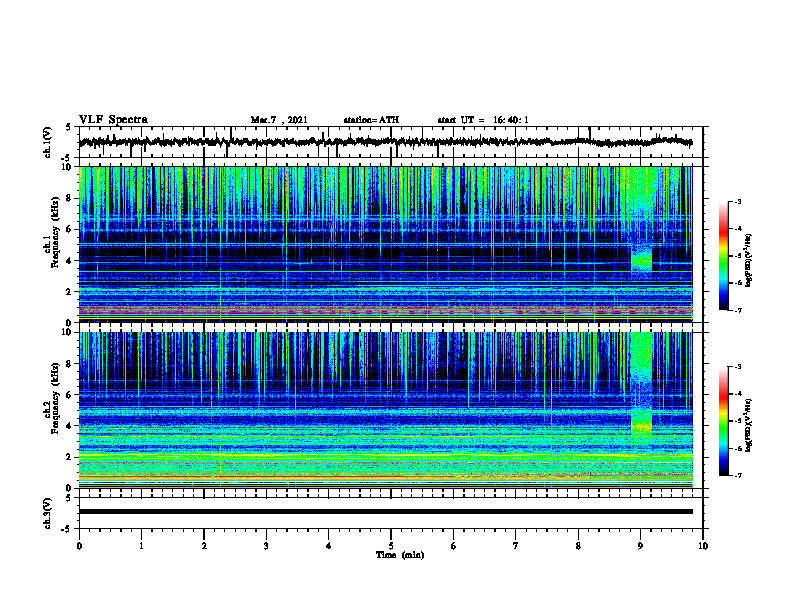Click the ch.3 flat black voltage trace

385,512
